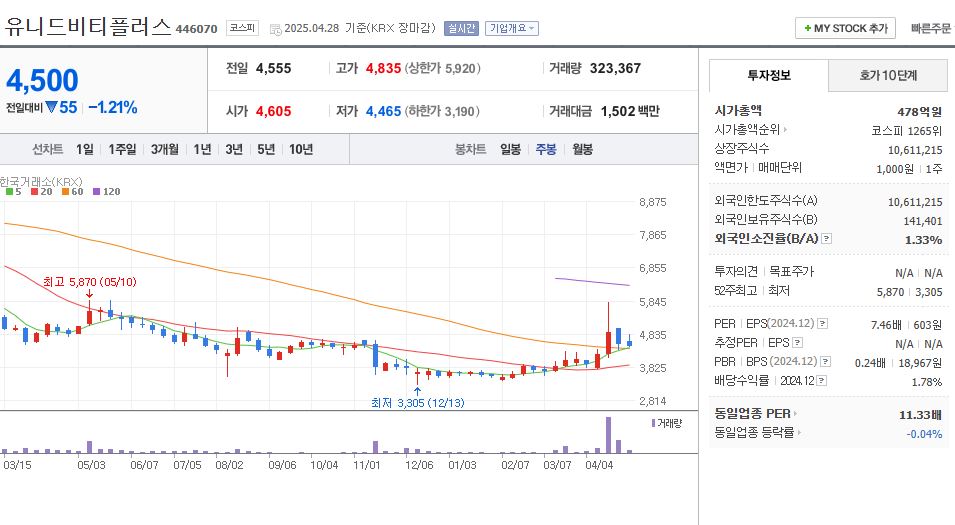Screen dimensions: 955x525
Task: Click the 코스피 market badge
Action: tap(242, 28)
